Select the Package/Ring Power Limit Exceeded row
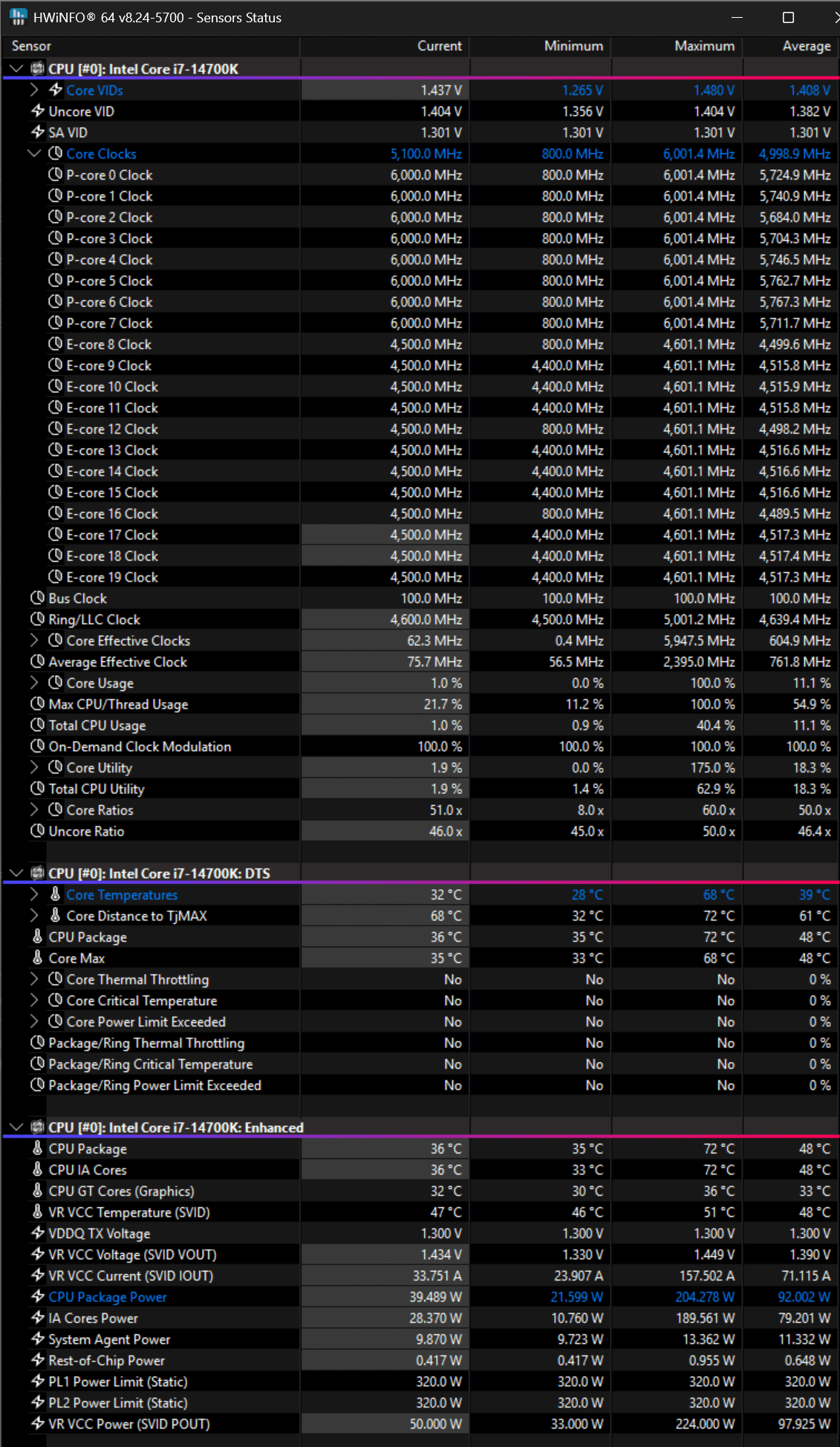The height and width of the screenshot is (1447, 840). pos(420,1085)
